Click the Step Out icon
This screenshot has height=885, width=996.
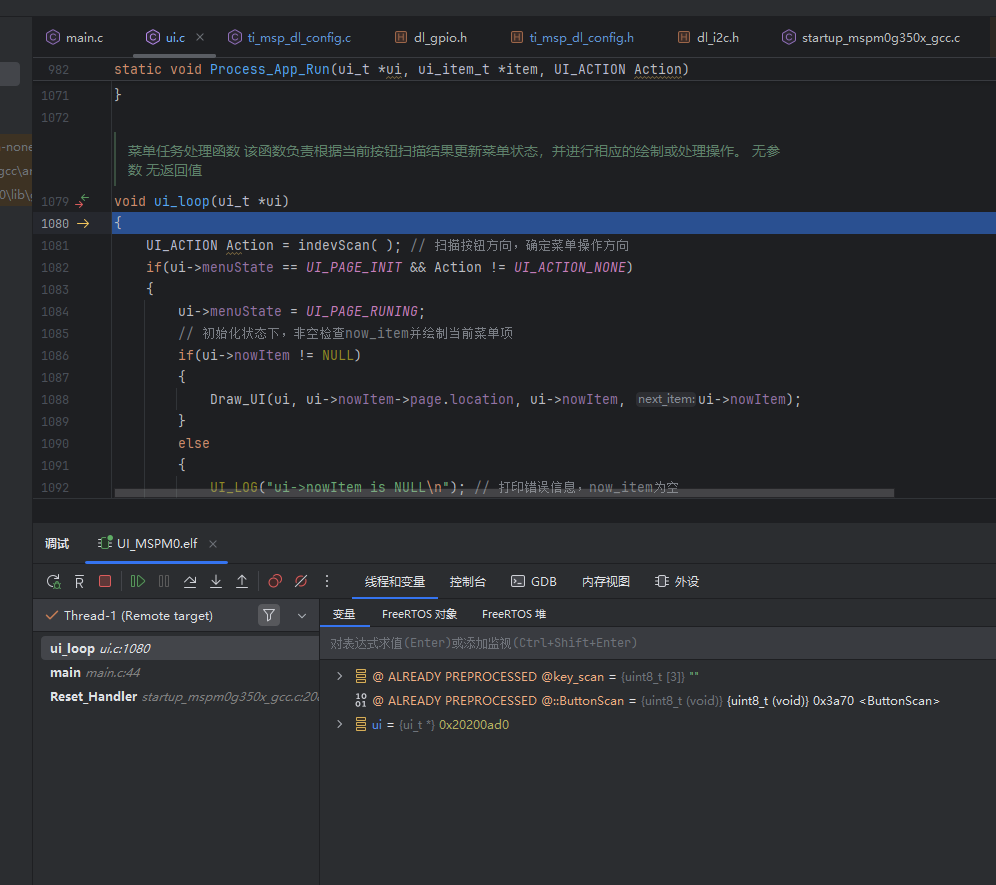[242, 581]
